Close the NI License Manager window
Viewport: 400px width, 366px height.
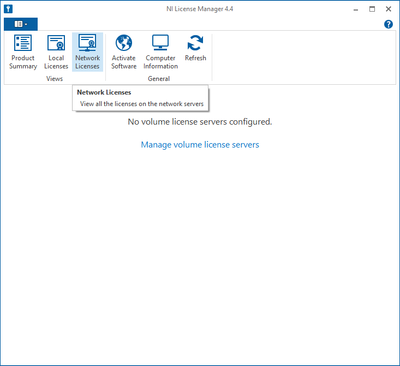pos(388,9)
